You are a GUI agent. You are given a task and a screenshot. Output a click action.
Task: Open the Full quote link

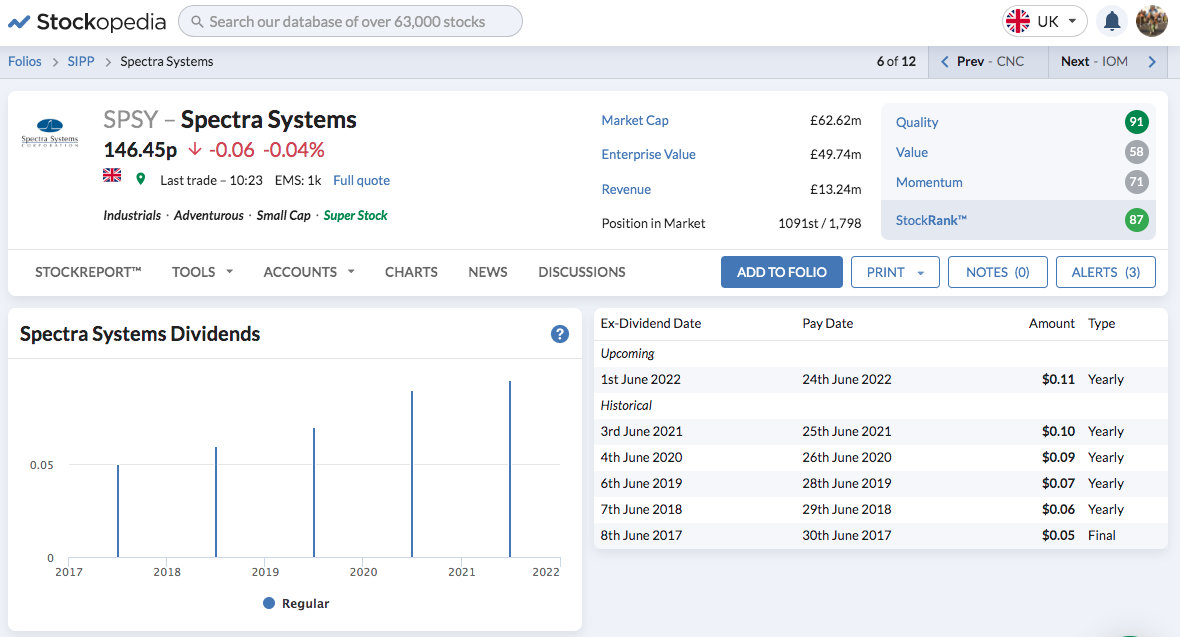pyautogui.click(x=361, y=180)
